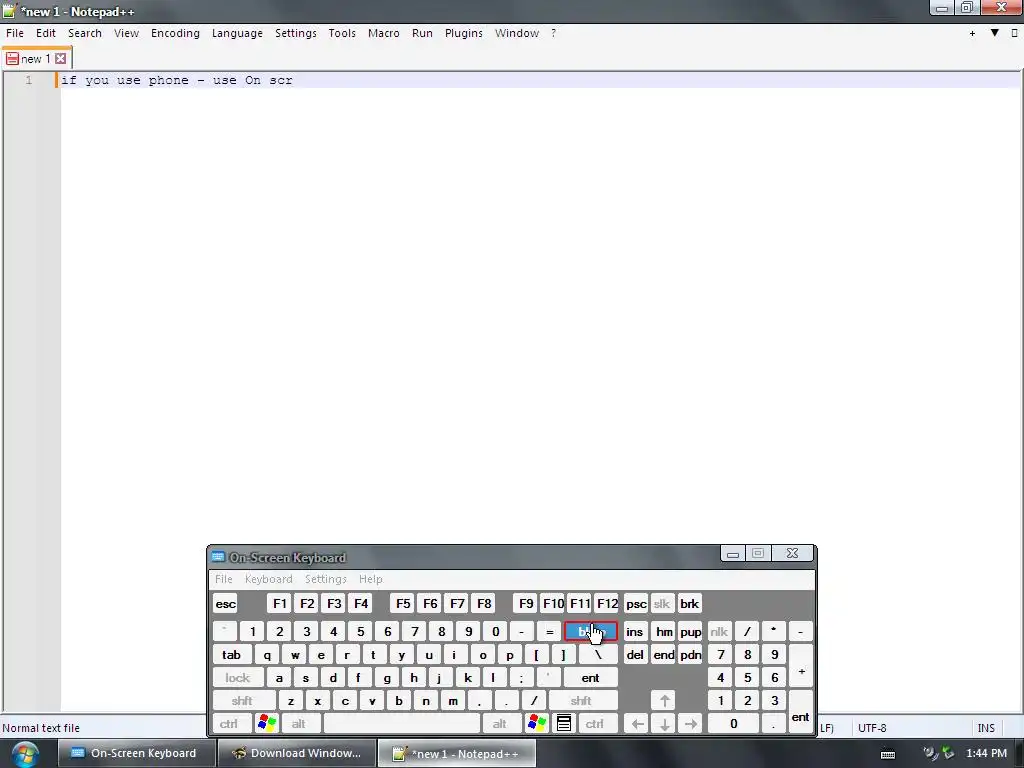Toggle the slk scroll lock key

(662, 604)
